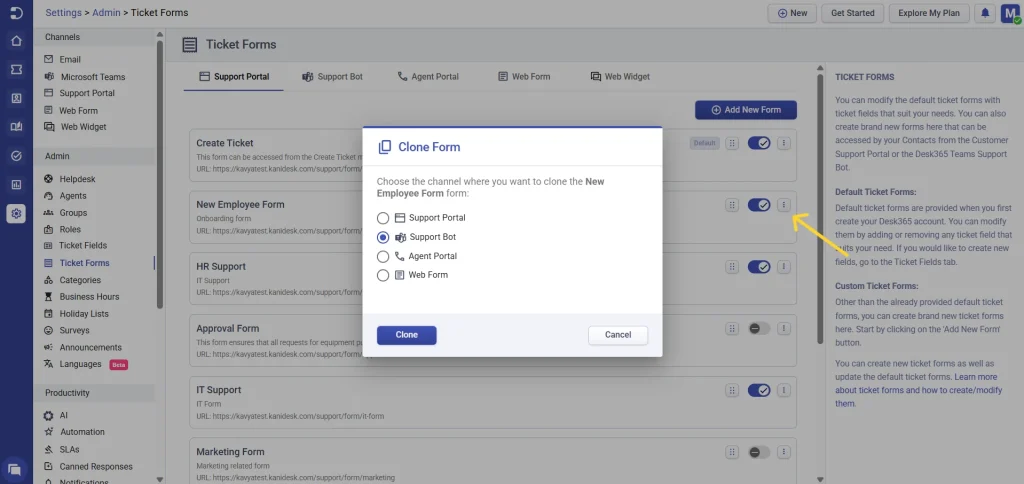This screenshot has height=484, width=1024.
Task: Open user profile avatar M
Action: (x=1010, y=13)
